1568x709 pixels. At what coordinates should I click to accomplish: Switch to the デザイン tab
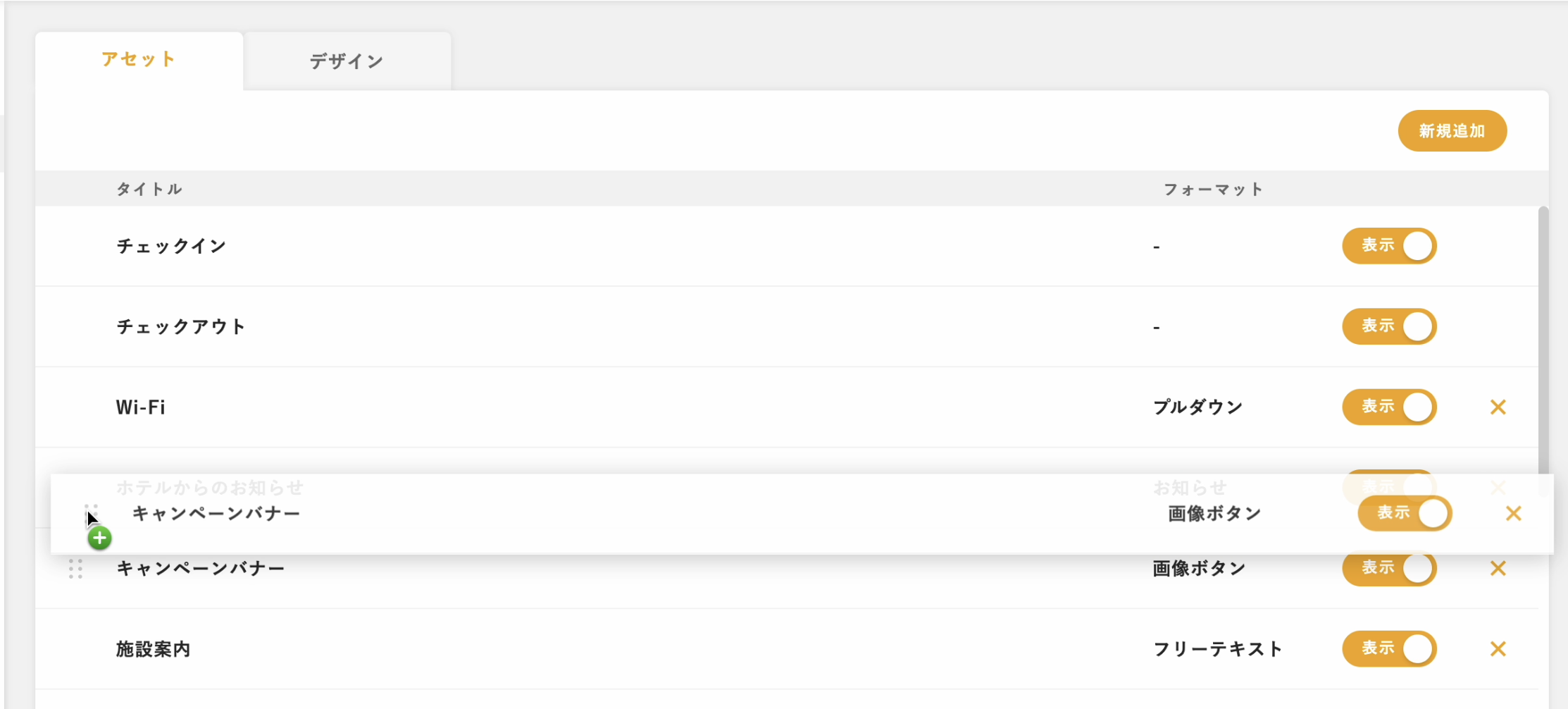[x=347, y=61]
